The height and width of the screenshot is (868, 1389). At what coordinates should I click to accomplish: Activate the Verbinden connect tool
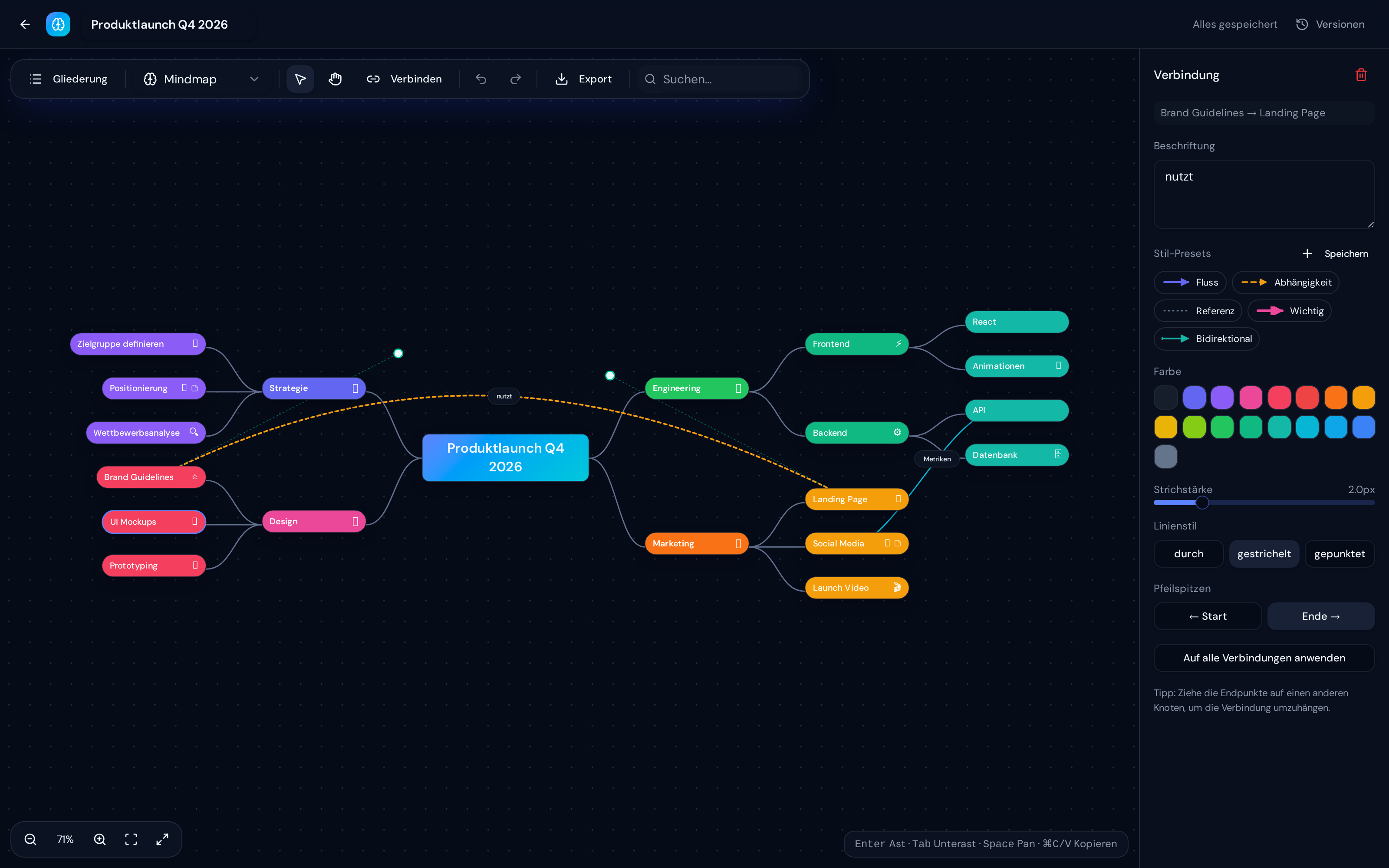tap(404, 79)
